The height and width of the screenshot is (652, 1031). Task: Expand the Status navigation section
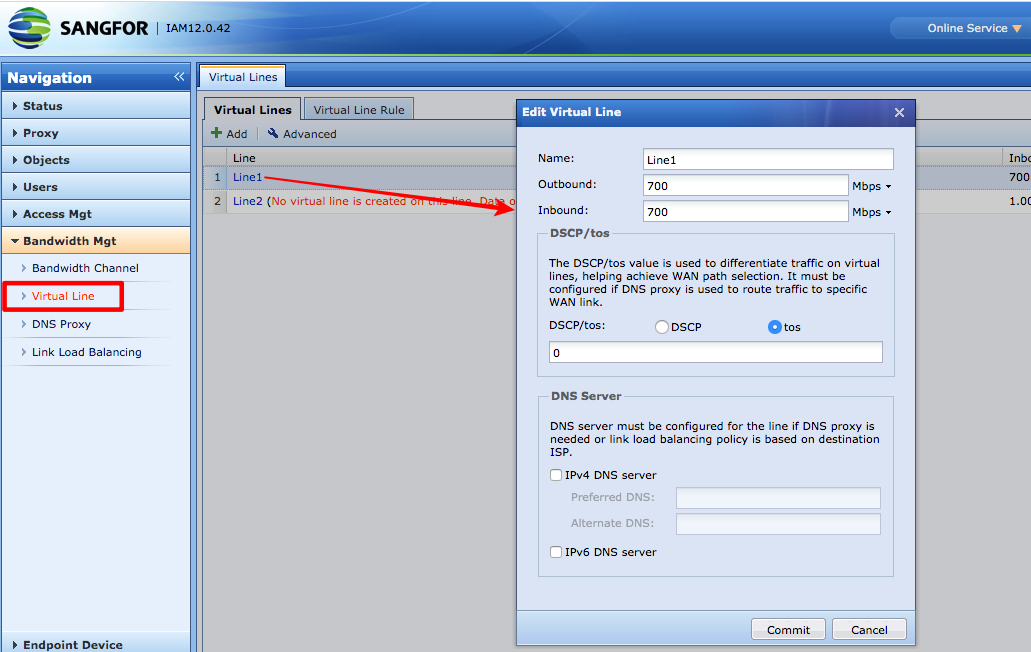pos(96,106)
